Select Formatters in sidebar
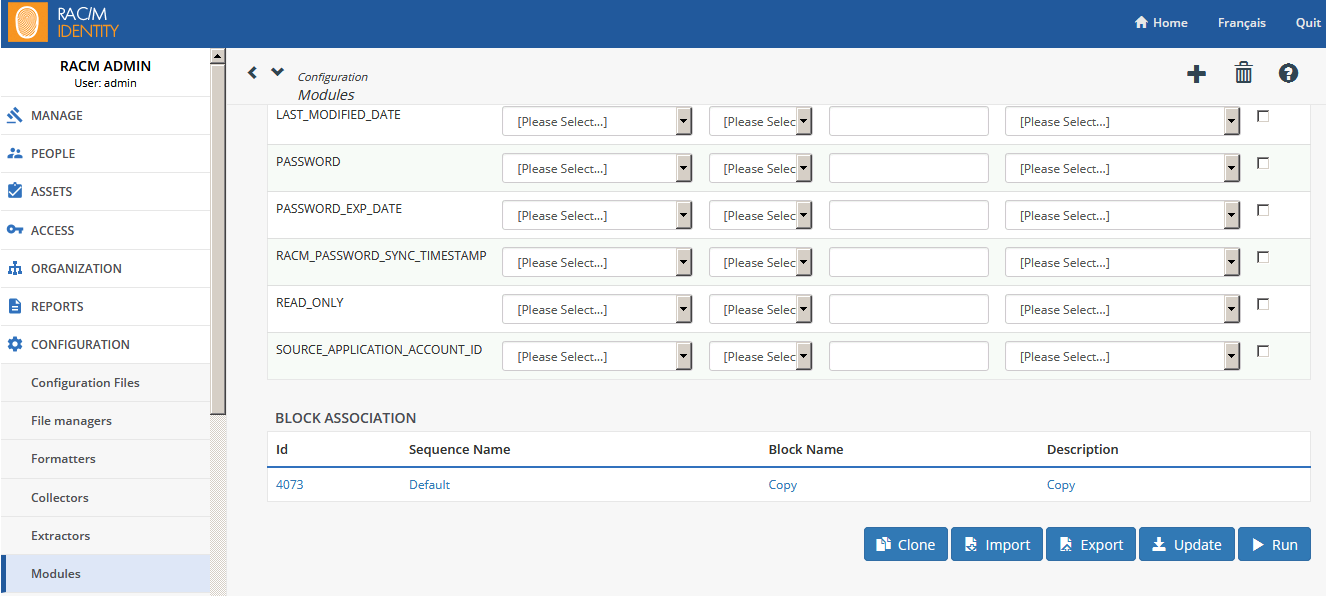 click(105, 459)
